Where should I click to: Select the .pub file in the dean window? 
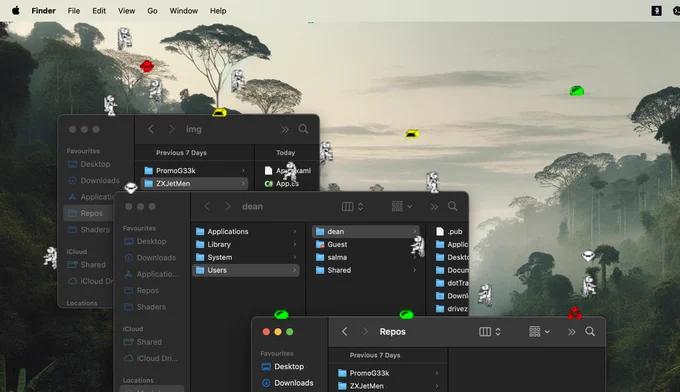[450, 232]
